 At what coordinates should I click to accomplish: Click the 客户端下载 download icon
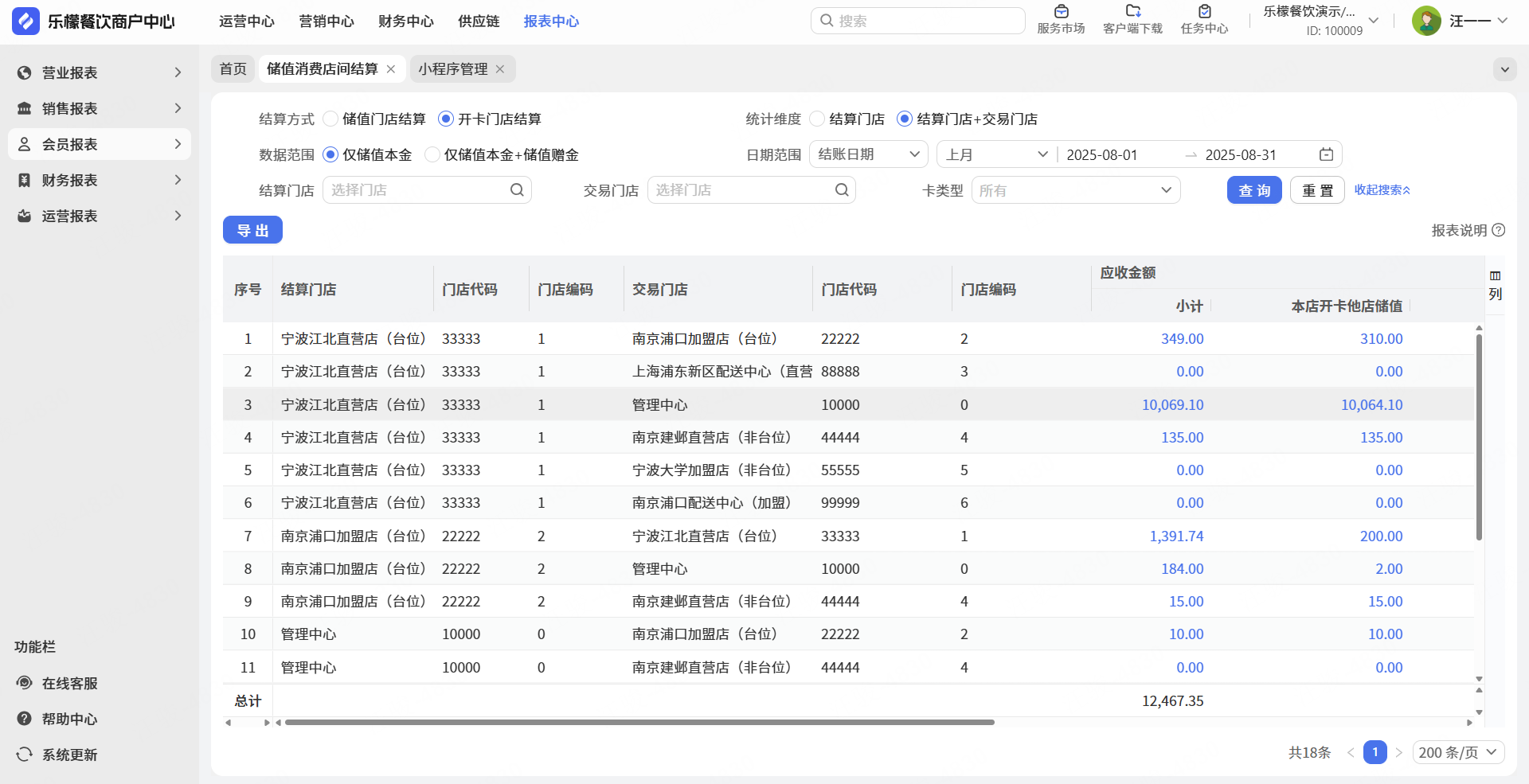point(1132,12)
